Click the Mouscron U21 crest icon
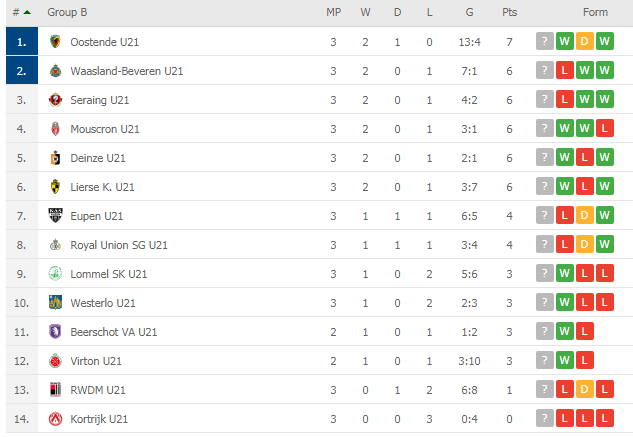This screenshot has height=437, width=633. [55, 129]
